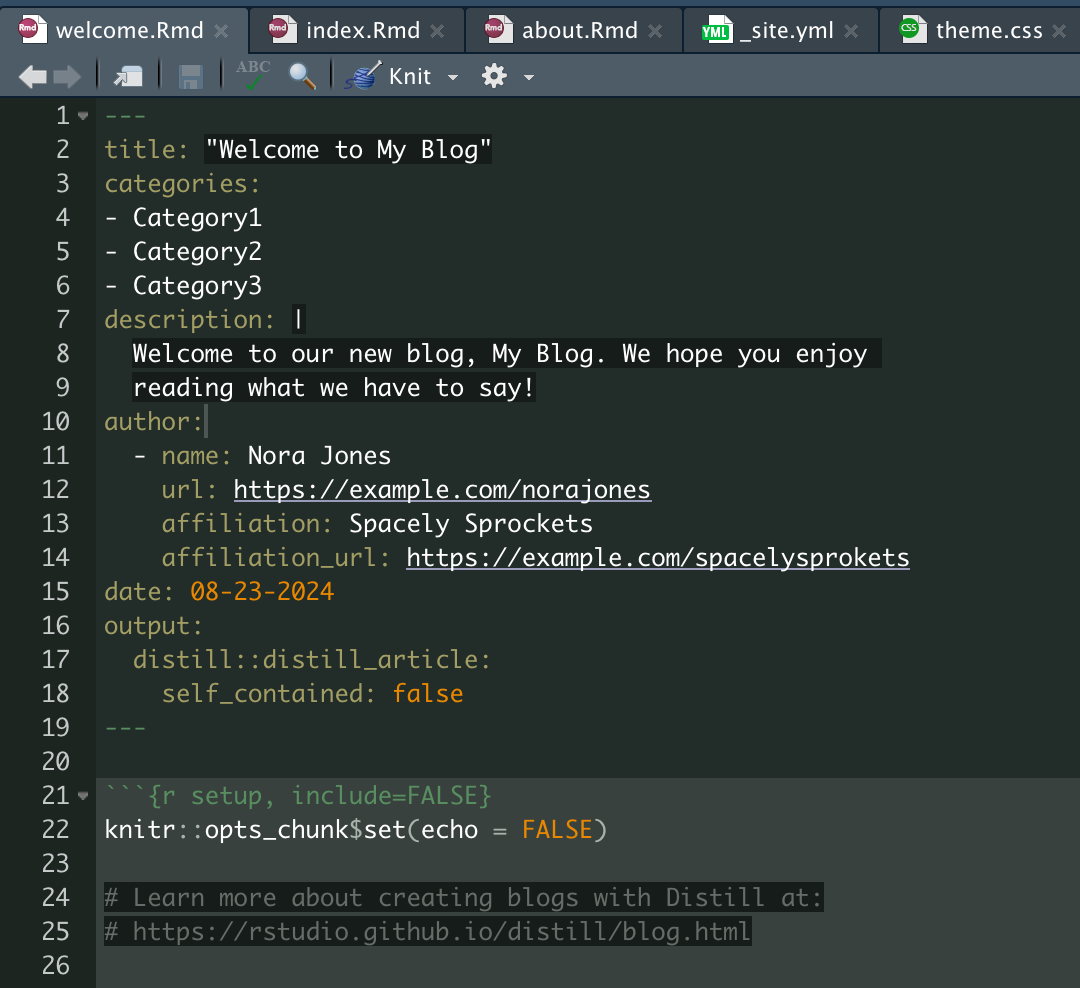Go back to previous source location arrow
This screenshot has height=988, width=1080.
point(32,76)
